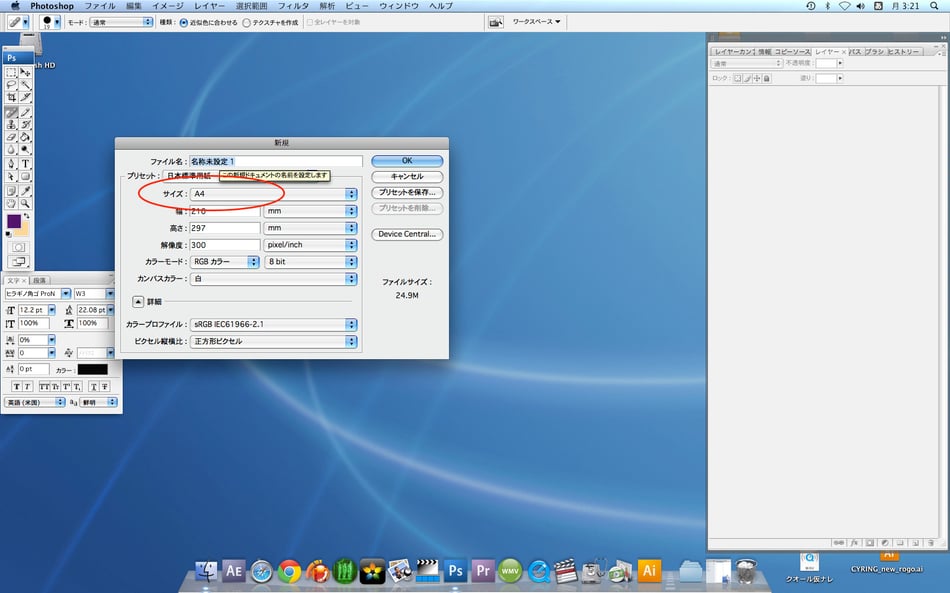
Task: Select the Type tool in the toolbox
Action: pos(25,163)
